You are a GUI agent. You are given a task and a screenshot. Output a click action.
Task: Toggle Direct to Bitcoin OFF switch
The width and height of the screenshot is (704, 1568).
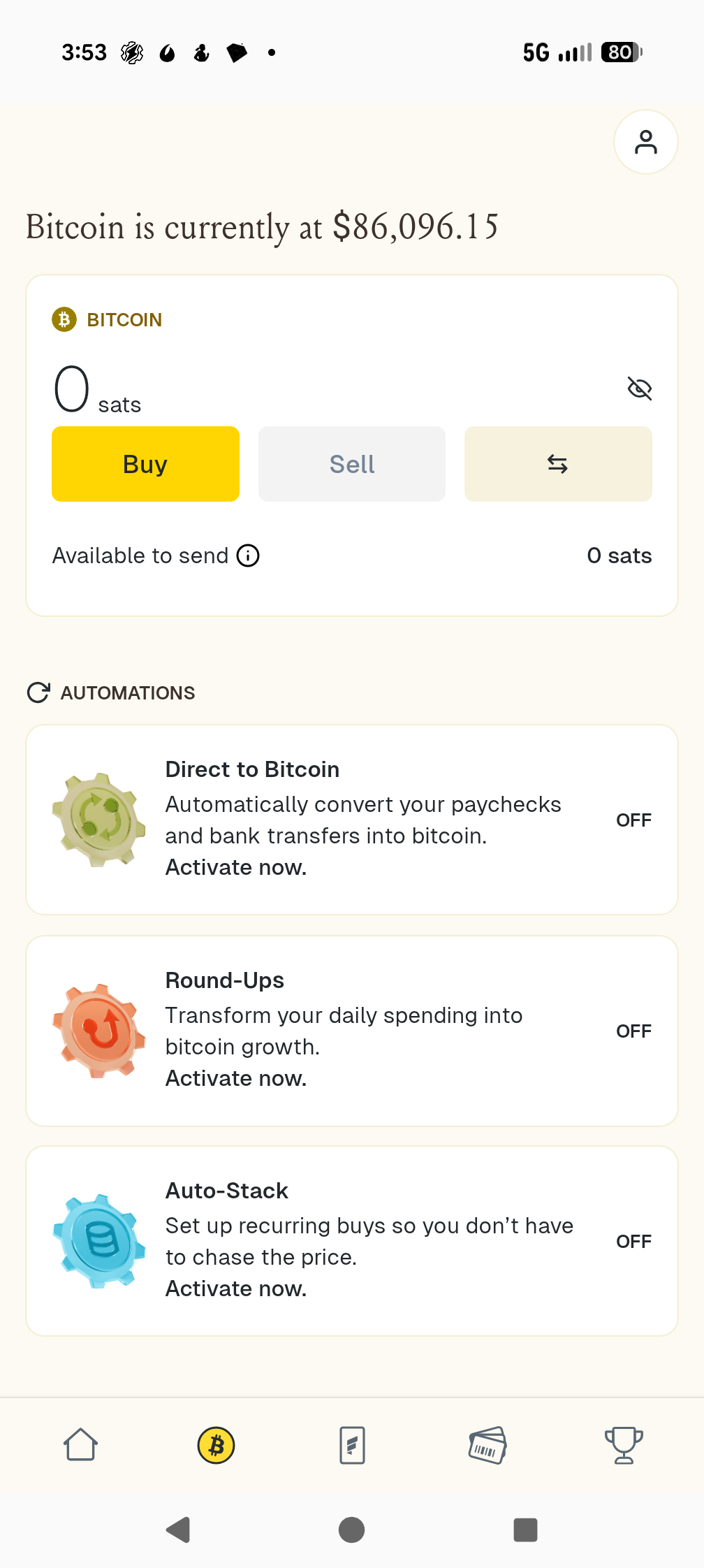633,820
